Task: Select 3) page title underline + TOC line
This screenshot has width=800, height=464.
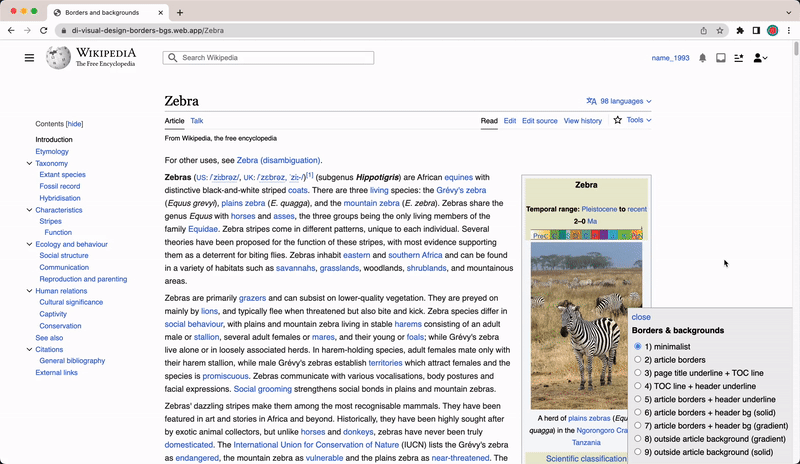Action: click(x=637, y=373)
